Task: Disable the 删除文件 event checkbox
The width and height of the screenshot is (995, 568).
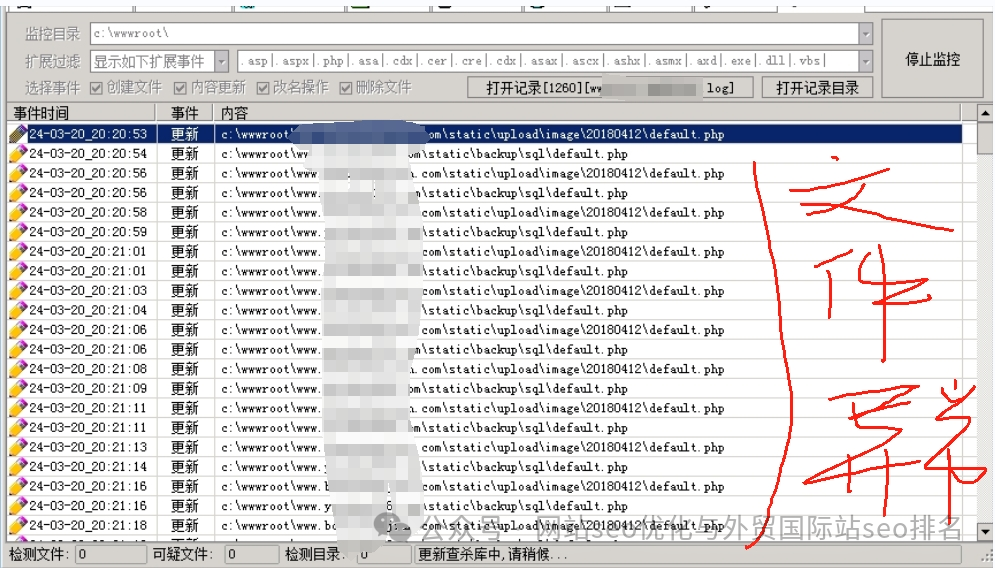Action: click(x=346, y=88)
